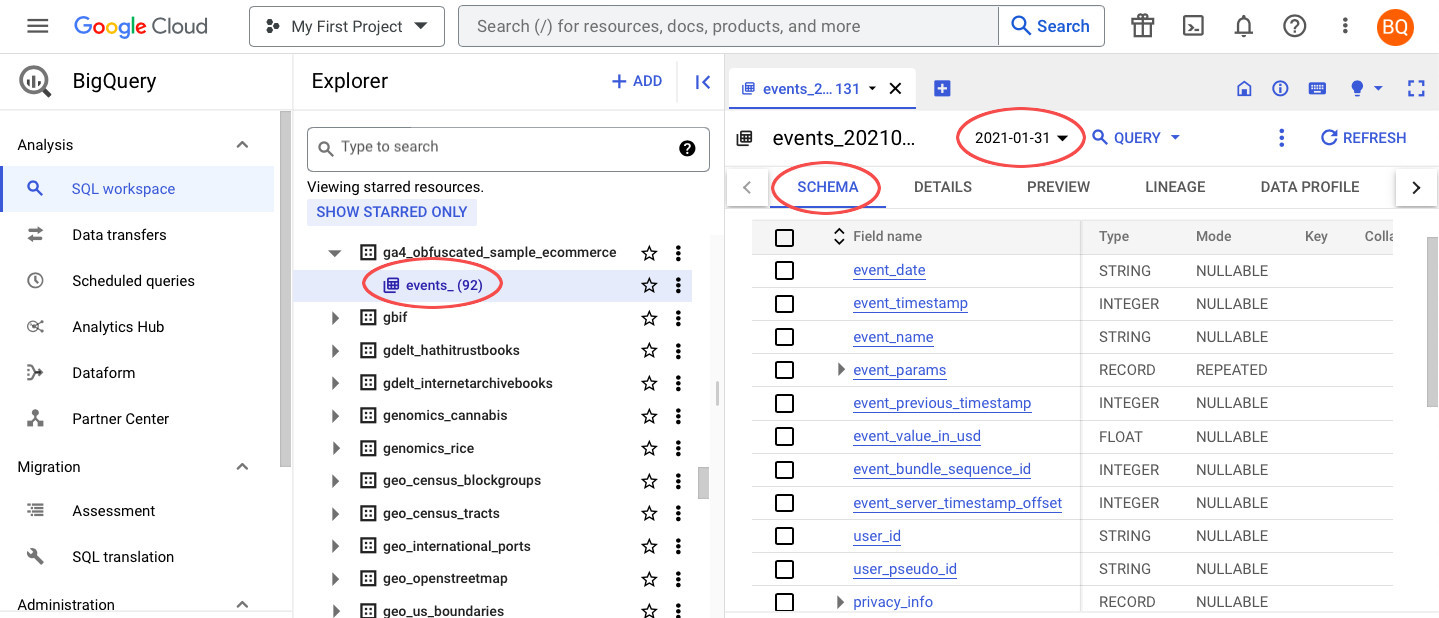The width and height of the screenshot is (1439, 618).
Task: Open the main navigation hamburger menu
Action: tap(37, 26)
